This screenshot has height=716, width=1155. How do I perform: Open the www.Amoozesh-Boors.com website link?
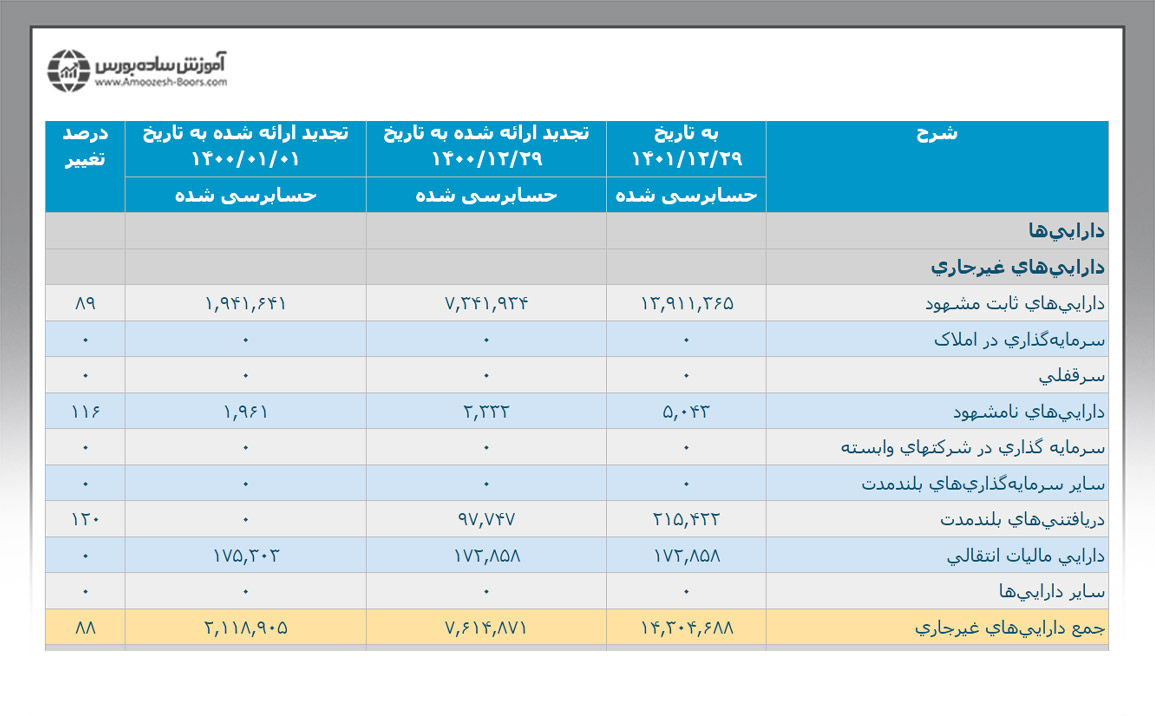click(x=162, y=84)
